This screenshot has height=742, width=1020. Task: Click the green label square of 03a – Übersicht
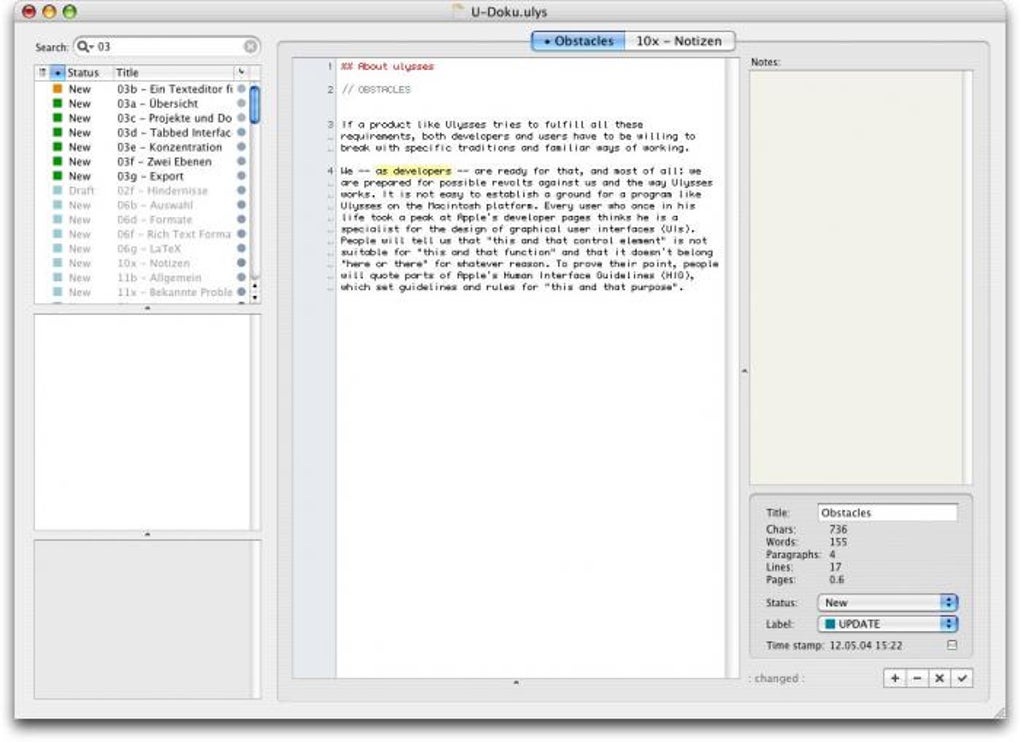click(x=57, y=103)
